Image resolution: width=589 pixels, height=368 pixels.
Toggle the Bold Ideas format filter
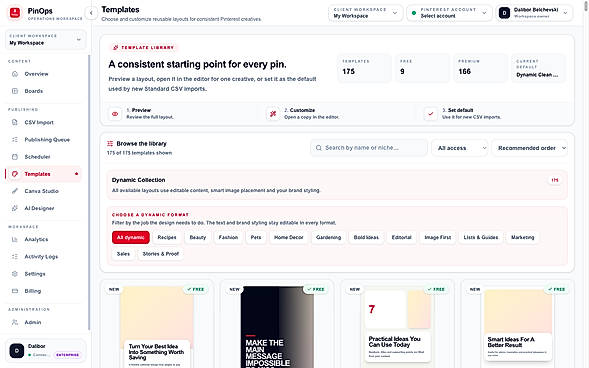(366, 237)
